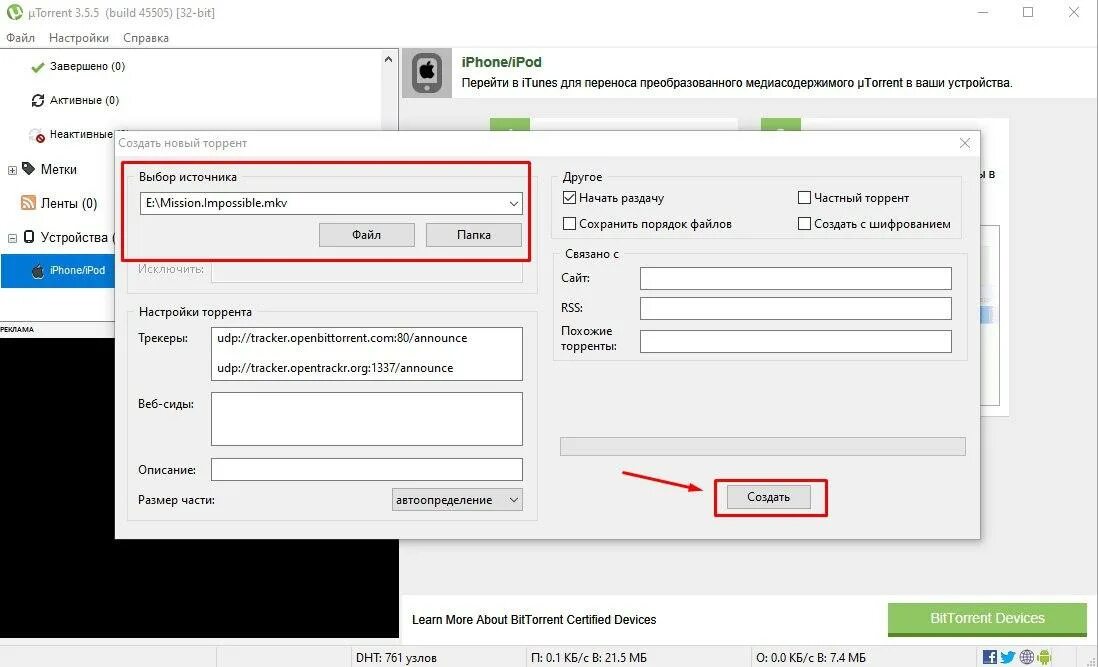Click the Папка source button
The width and height of the screenshot is (1098, 667).
[473, 235]
